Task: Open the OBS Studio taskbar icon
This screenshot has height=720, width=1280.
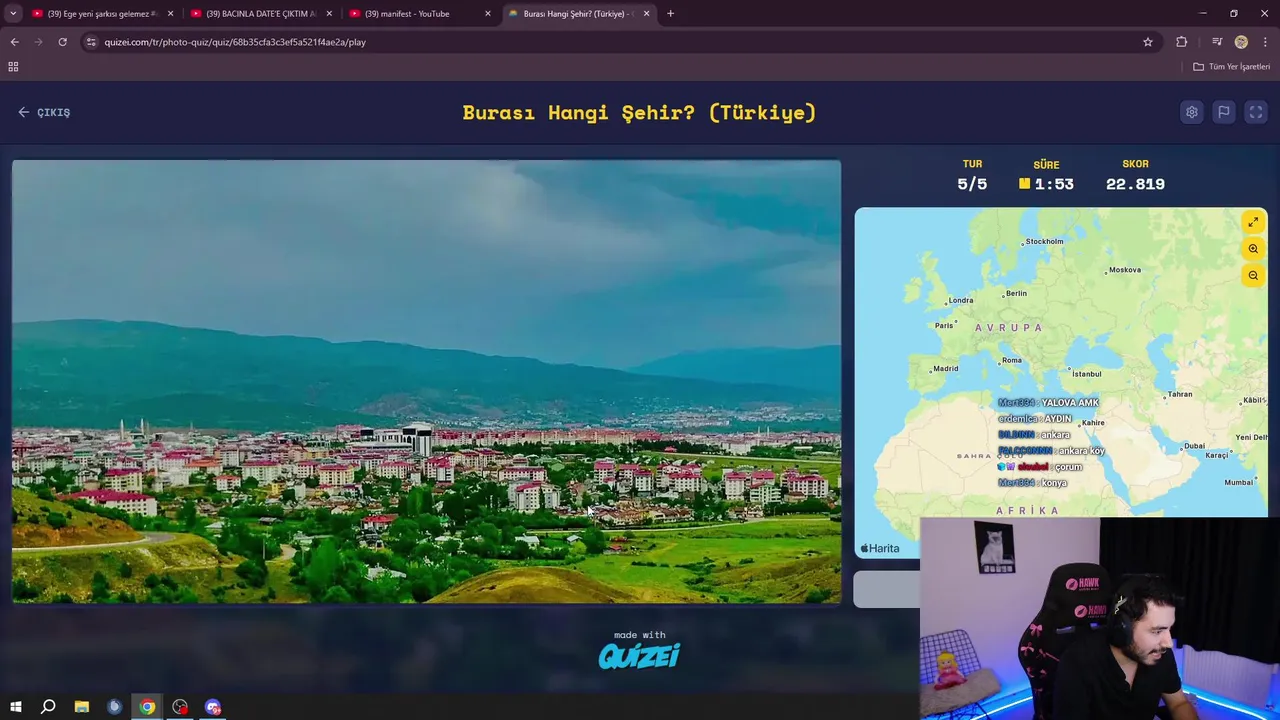Action: tap(180, 707)
